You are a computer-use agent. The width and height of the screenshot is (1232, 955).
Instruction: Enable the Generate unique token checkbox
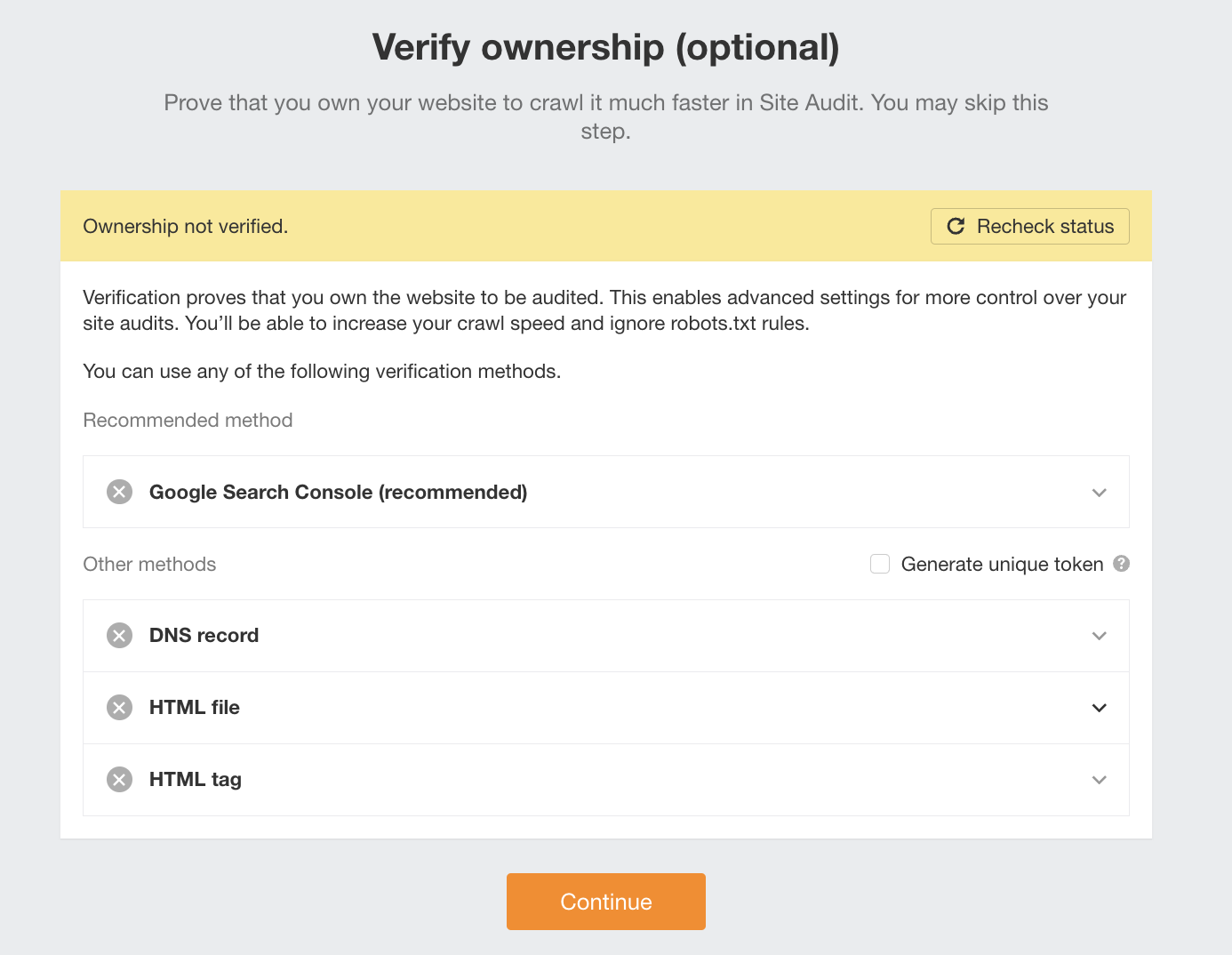pyautogui.click(x=880, y=564)
